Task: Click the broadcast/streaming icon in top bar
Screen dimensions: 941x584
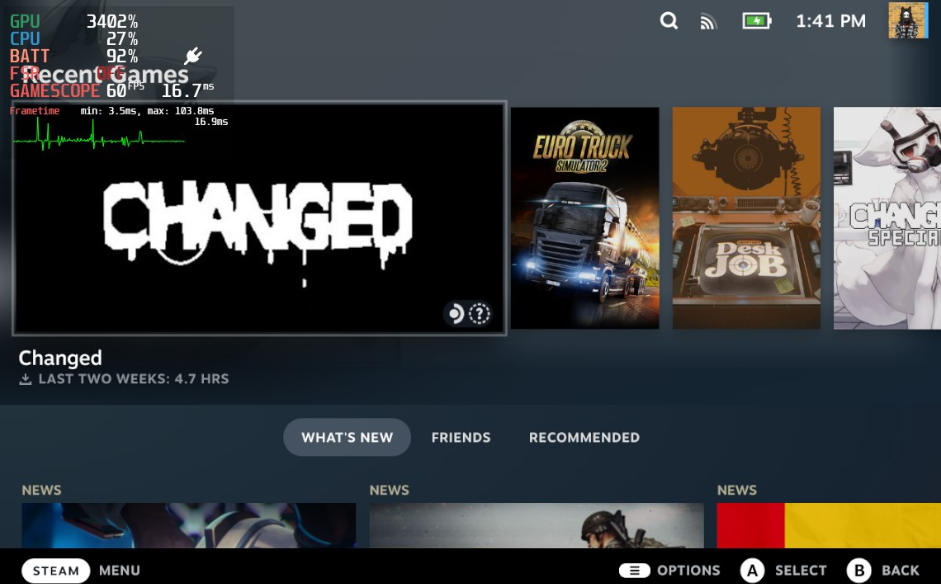Action: [706, 19]
